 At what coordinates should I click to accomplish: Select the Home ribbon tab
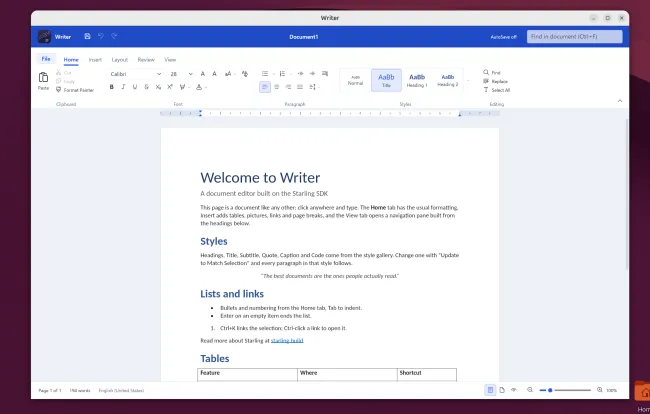coord(71,60)
